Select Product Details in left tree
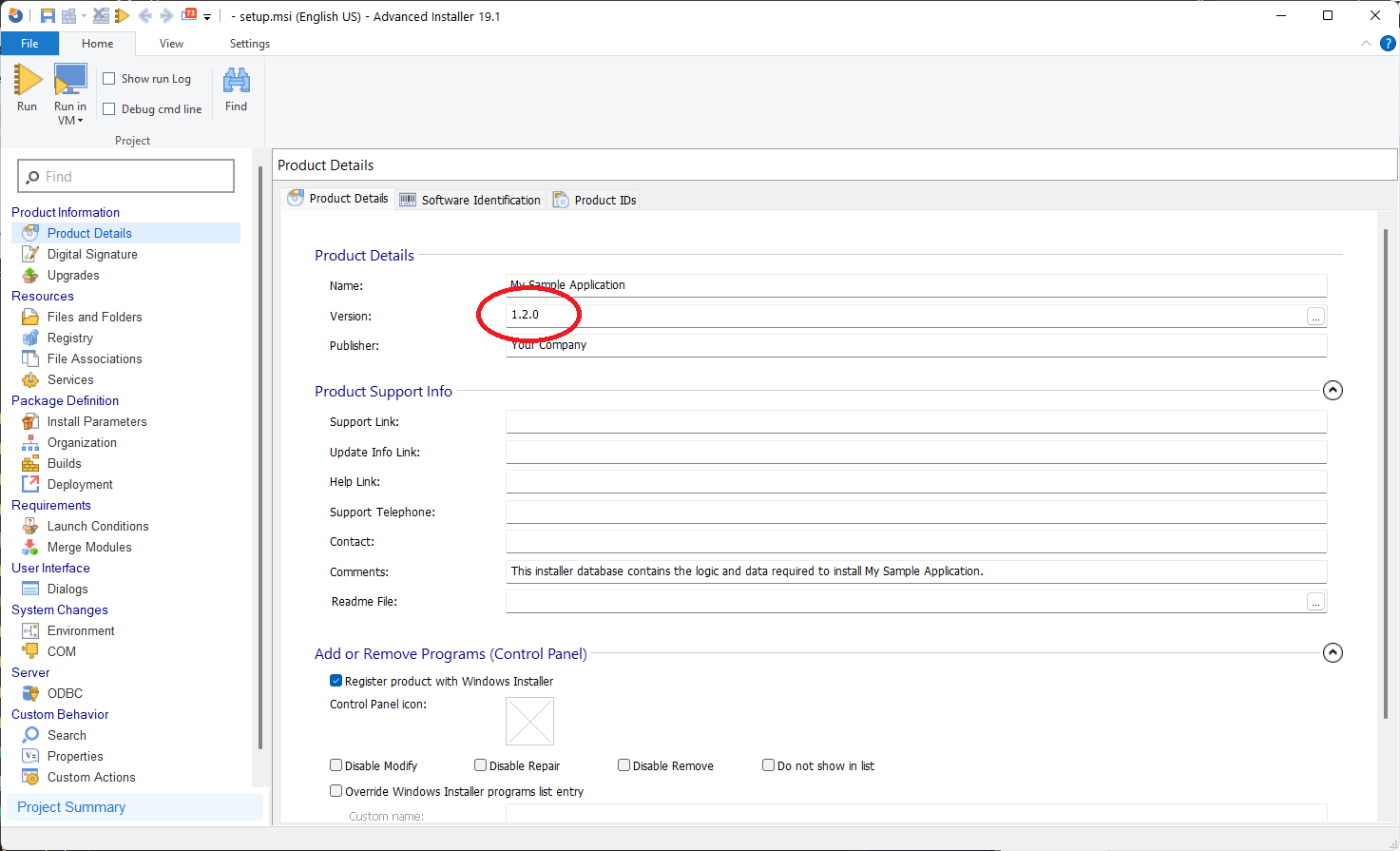The image size is (1400, 851). tap(125, 233)
